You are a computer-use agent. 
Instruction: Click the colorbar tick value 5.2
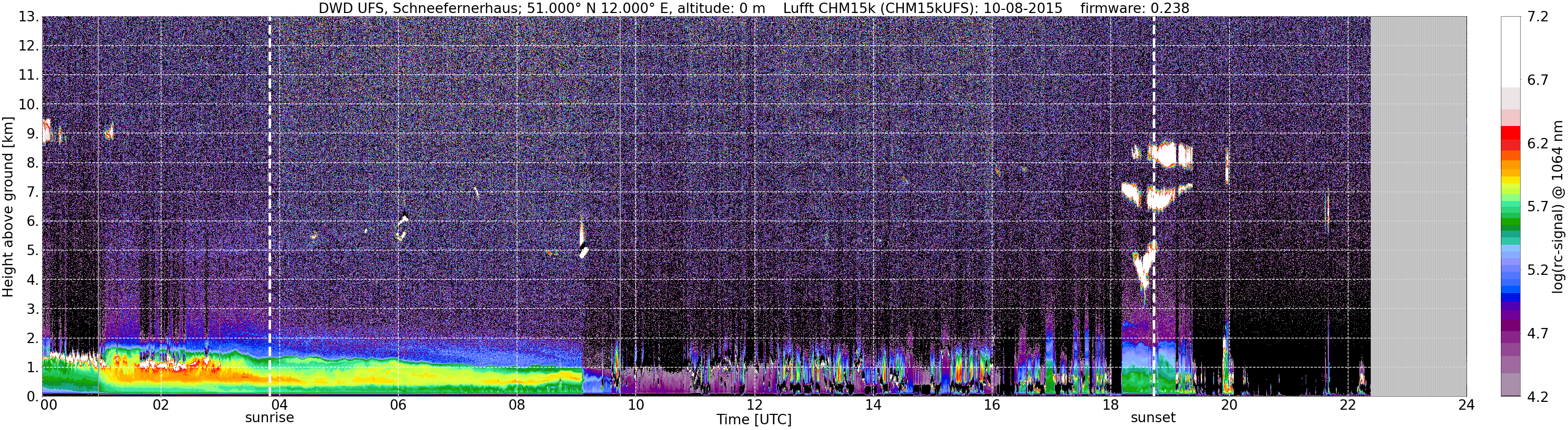click(x=1538, y=270)
